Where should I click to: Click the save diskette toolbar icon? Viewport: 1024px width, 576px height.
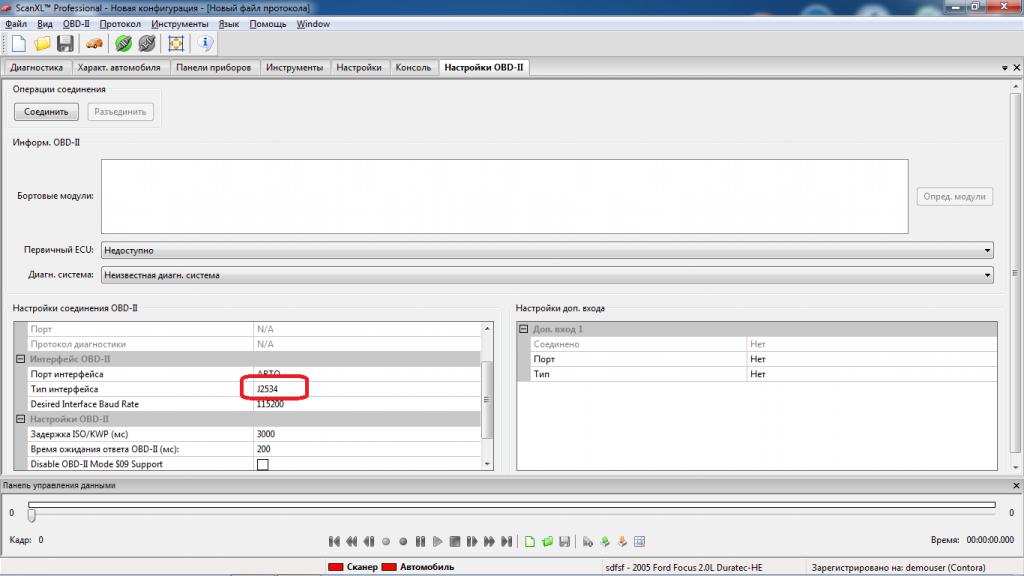click(65, 43)
